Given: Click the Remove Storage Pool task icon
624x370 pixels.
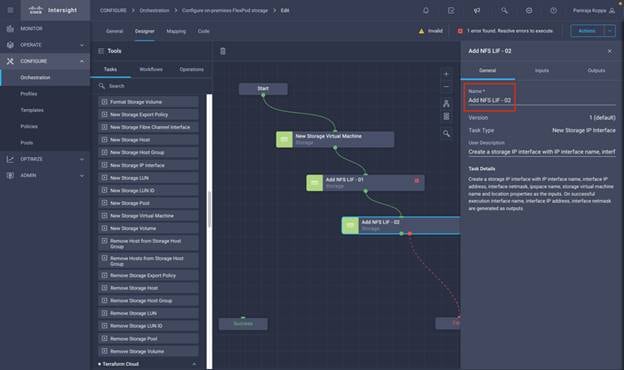Looking at the screenshot, I should 104,339.
